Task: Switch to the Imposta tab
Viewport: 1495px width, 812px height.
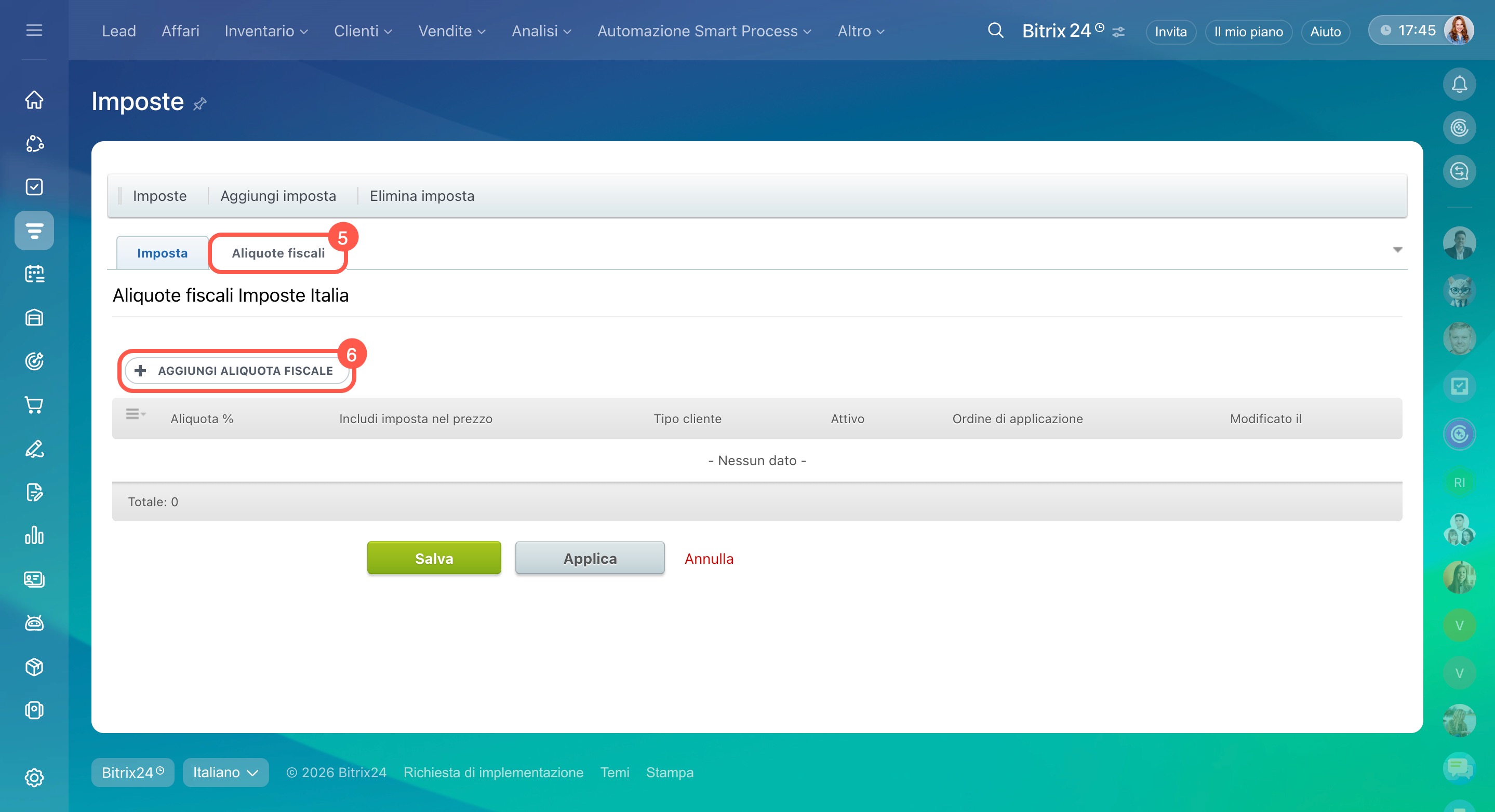Action: tap(162, 253)
